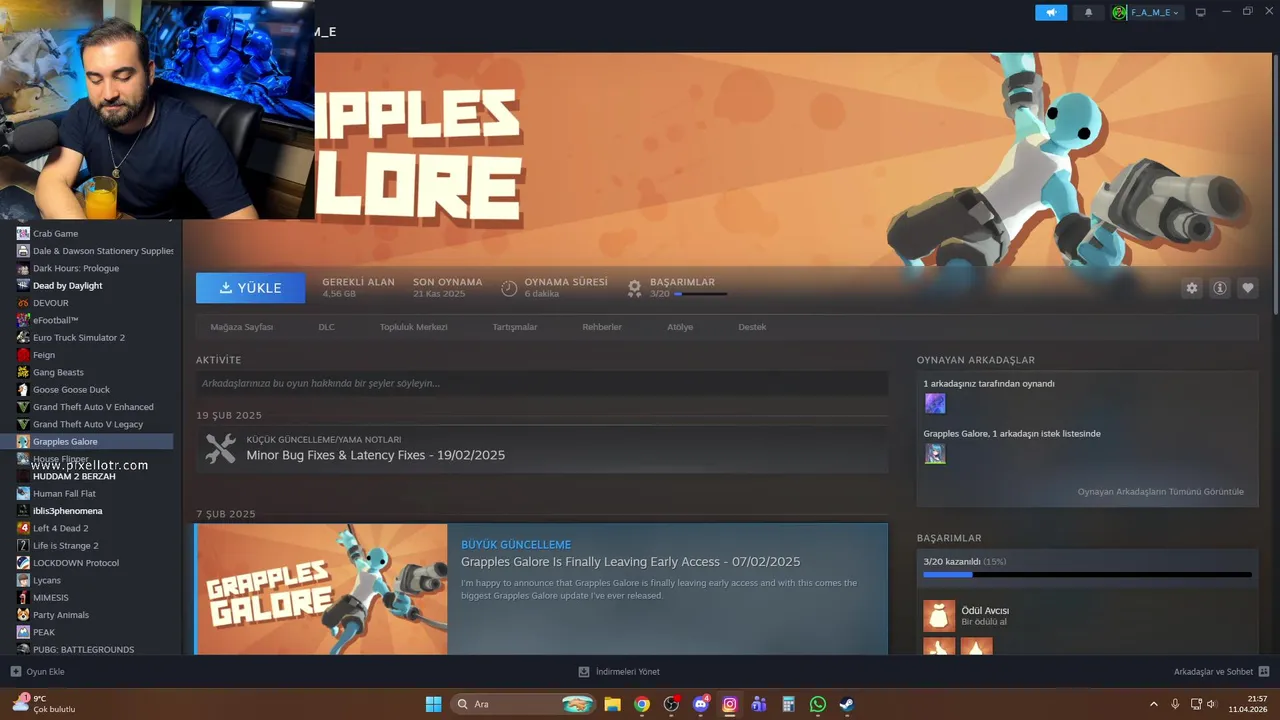
Task: Select Grand Theft Auto V Enhanced
Action: point(93,407)
